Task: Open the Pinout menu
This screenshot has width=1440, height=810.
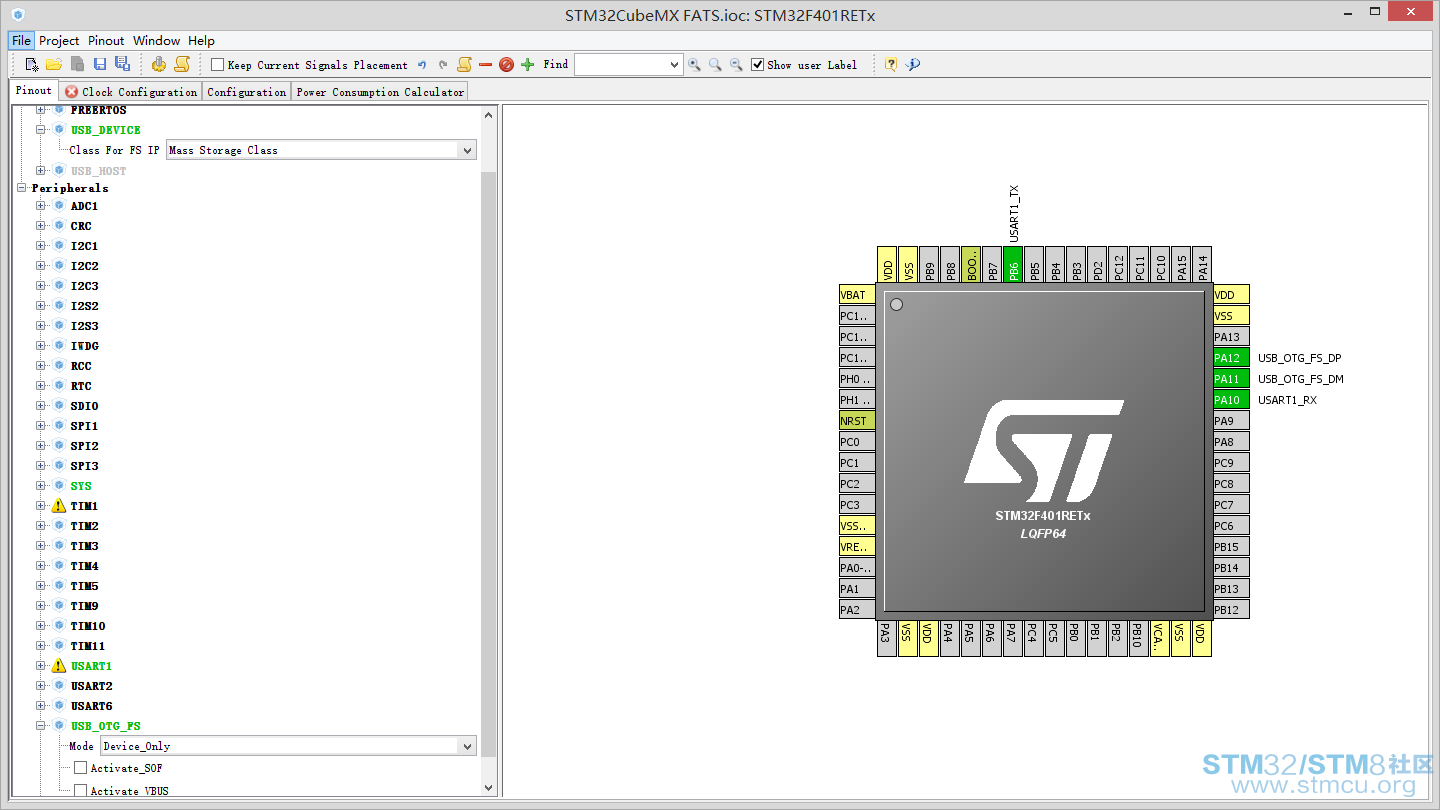Action: pos(106,41)
